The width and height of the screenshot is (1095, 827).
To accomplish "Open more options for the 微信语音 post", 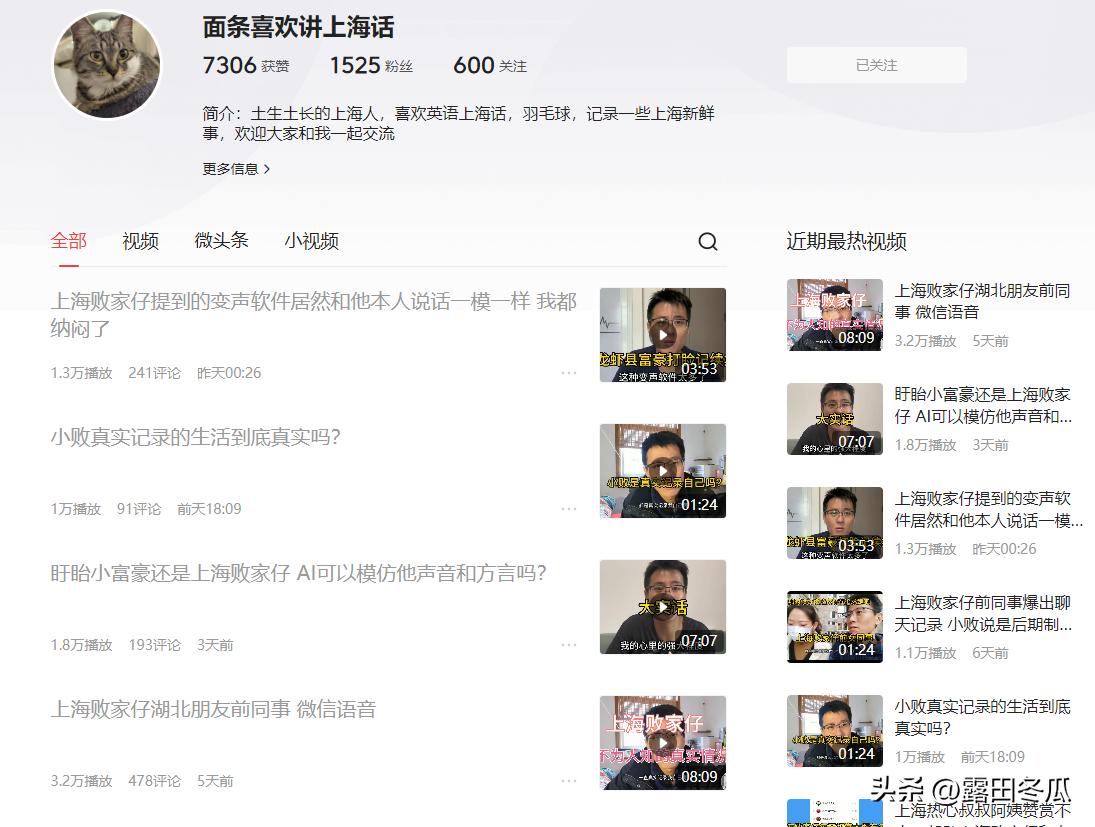I will click(x=569, y=781).
